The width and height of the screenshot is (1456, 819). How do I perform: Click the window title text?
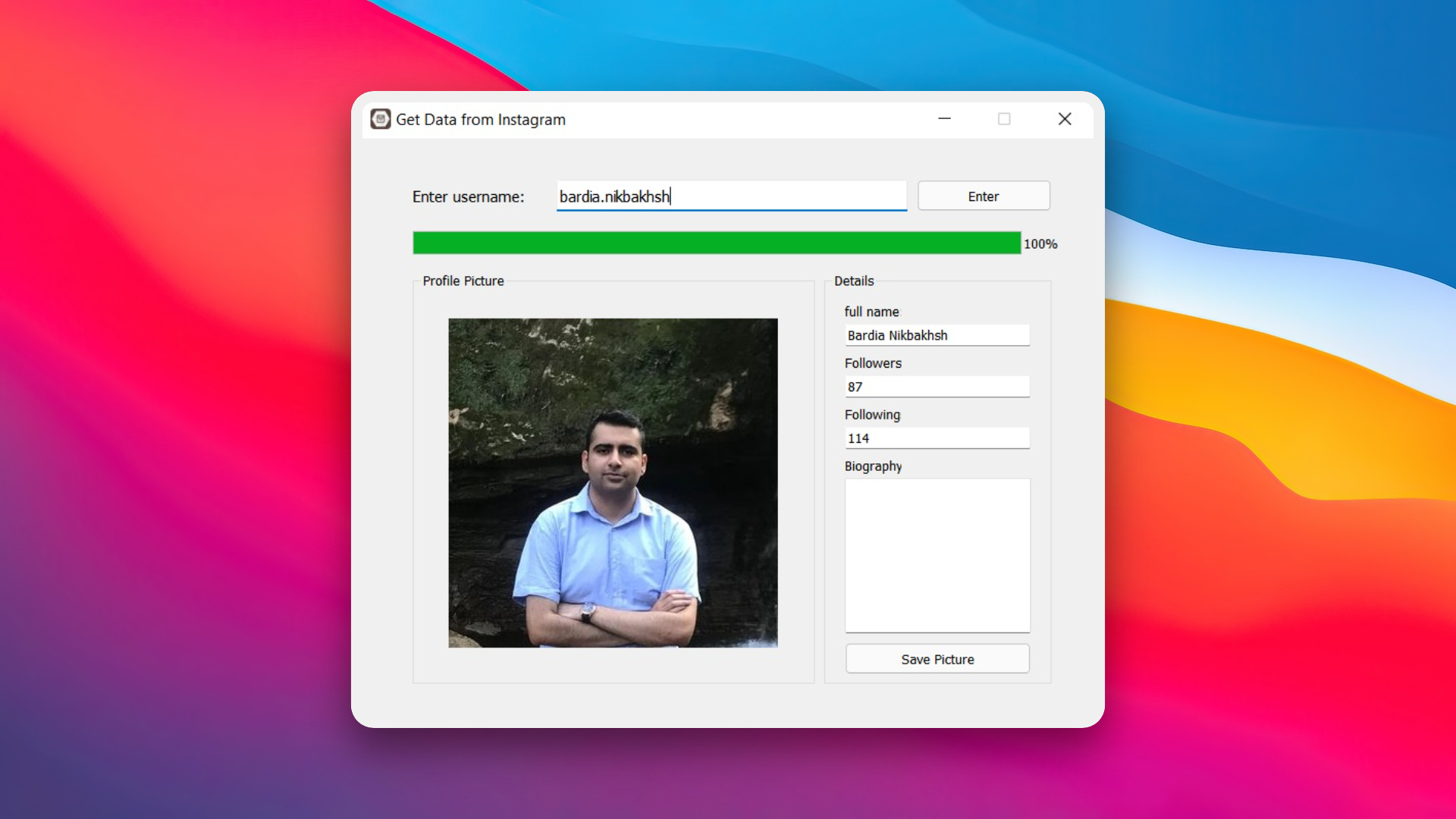tap(481, 120)
